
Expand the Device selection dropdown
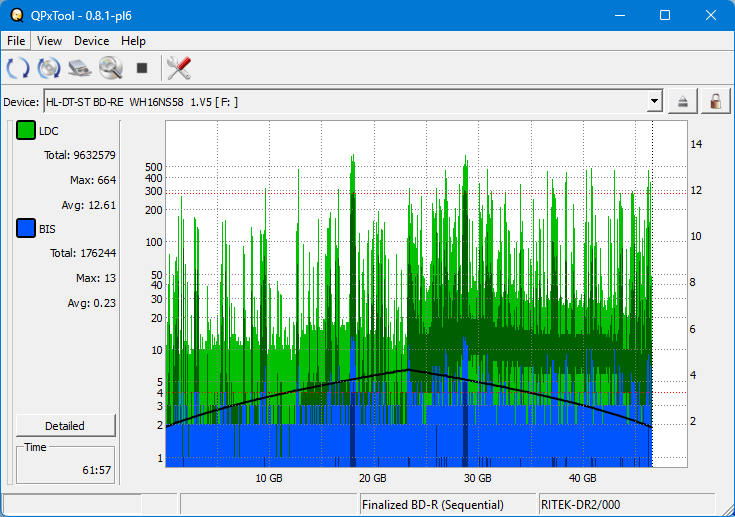pyautogui.click(x=655, y=101)
